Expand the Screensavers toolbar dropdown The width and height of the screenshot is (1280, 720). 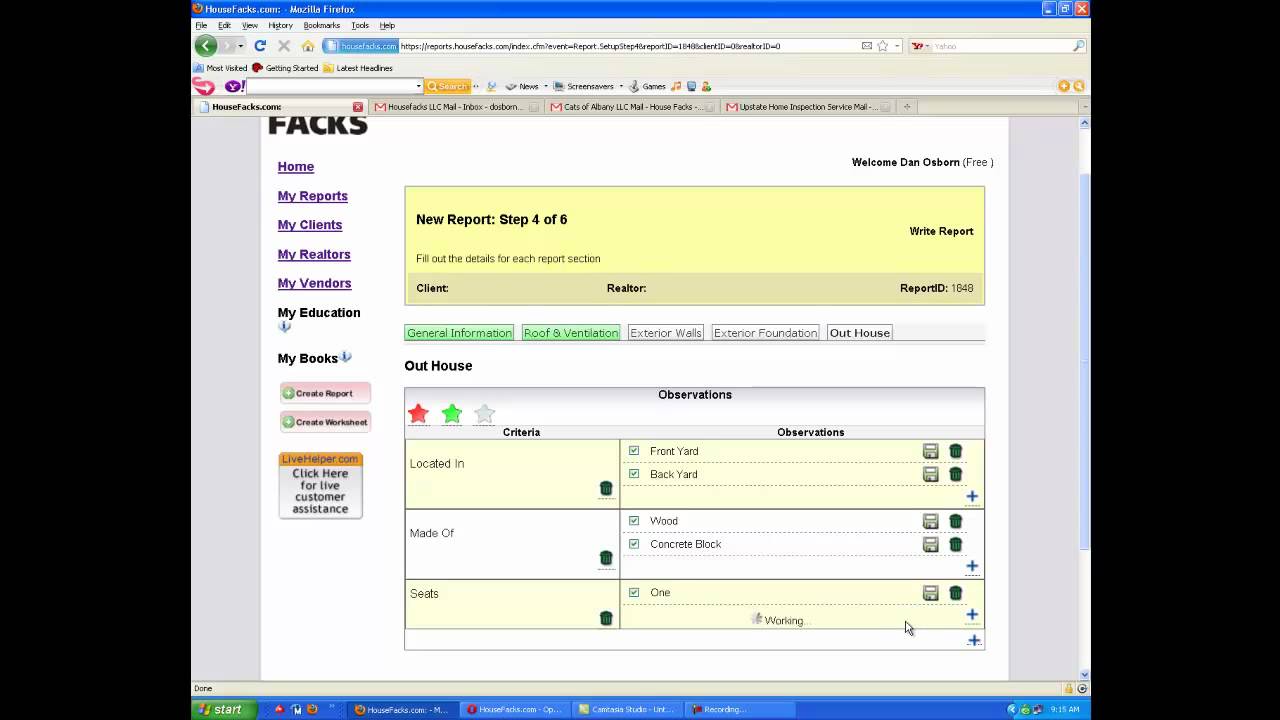[621, 86]
